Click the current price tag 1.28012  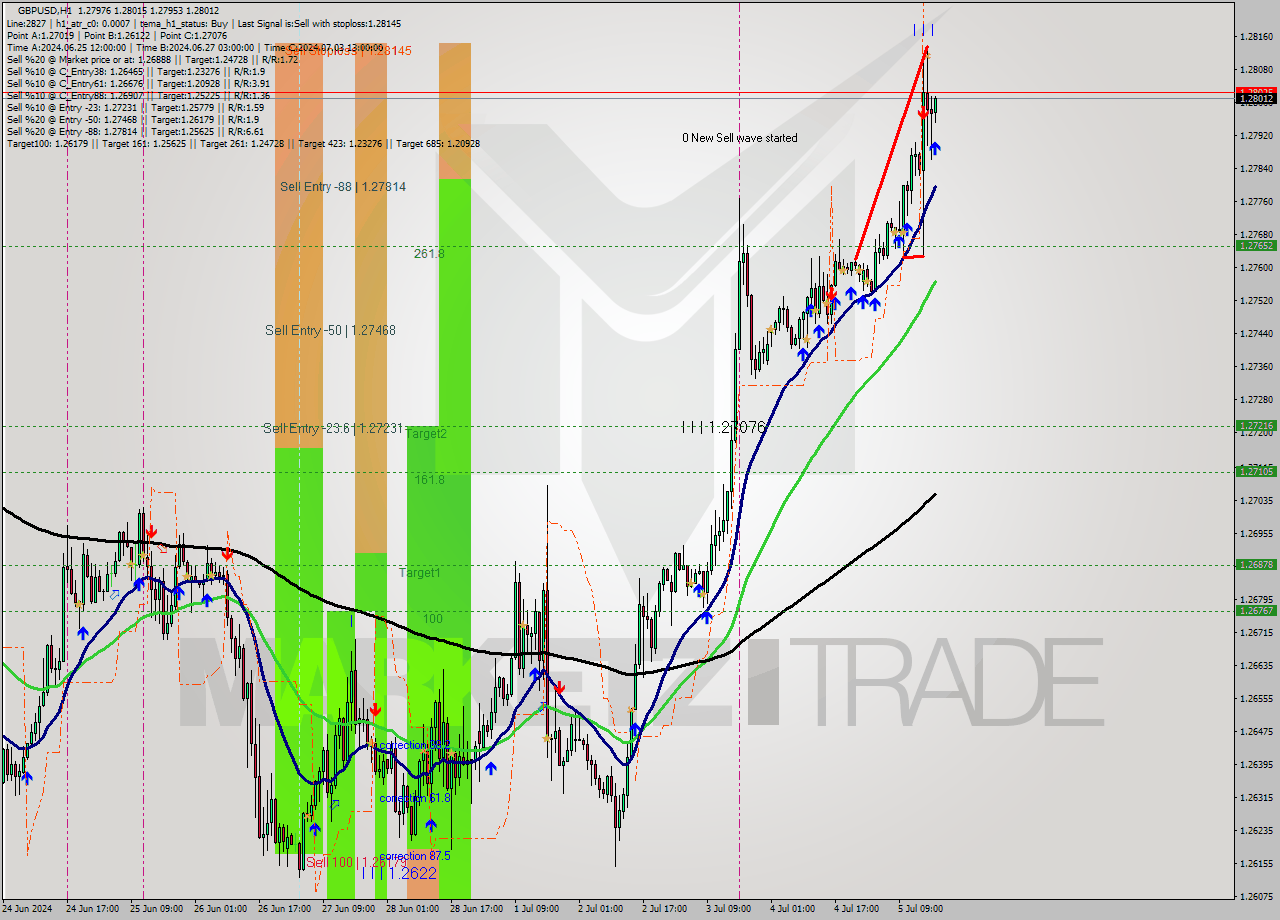pos(1256,98)
